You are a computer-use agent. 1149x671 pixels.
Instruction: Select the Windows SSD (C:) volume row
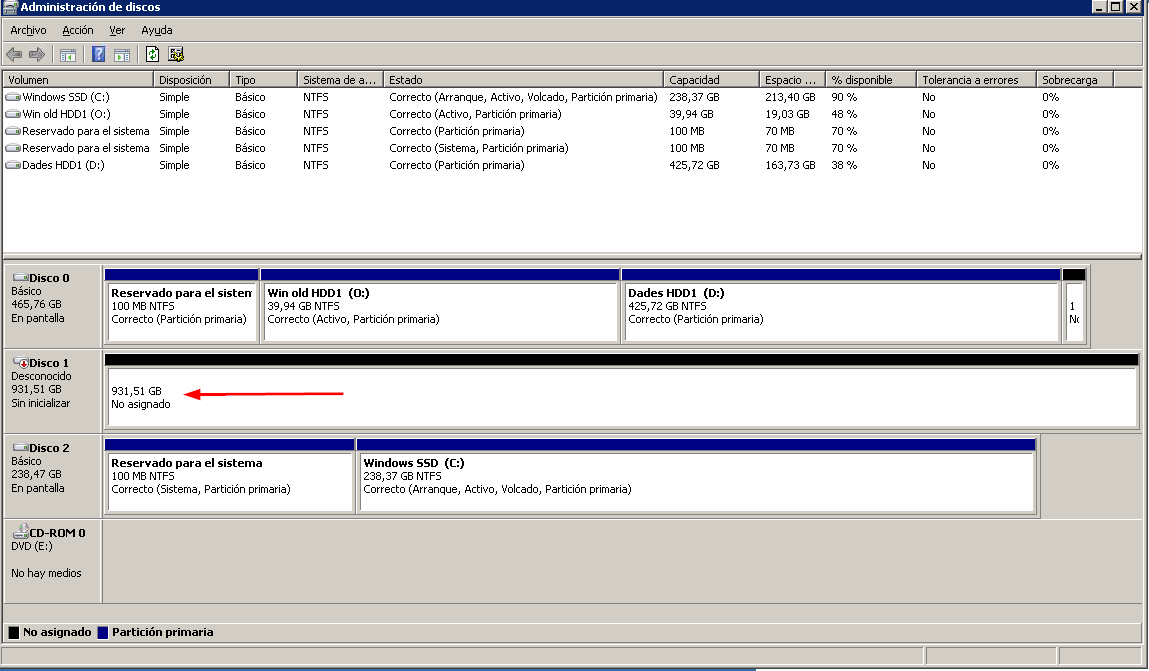[x=572, y=97]
